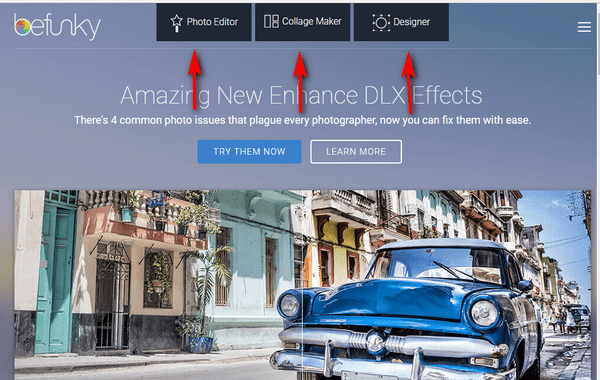Click the TRY THEM NOW button
Viewport: 600px width, 380px height.
point(249,152)
